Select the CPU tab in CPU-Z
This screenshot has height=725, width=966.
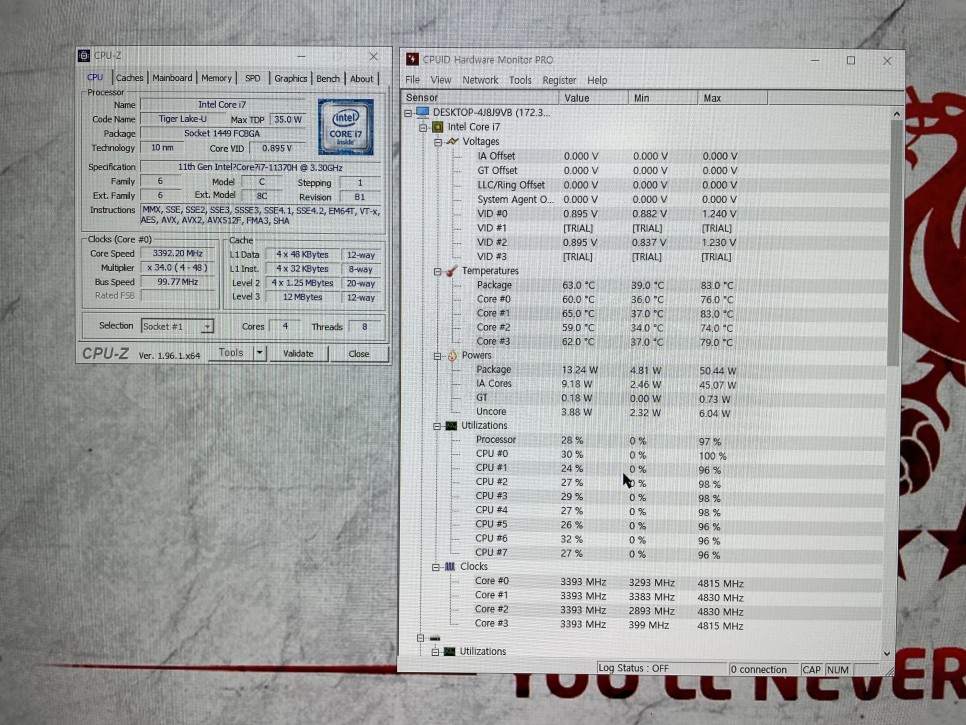click(95, 77)
